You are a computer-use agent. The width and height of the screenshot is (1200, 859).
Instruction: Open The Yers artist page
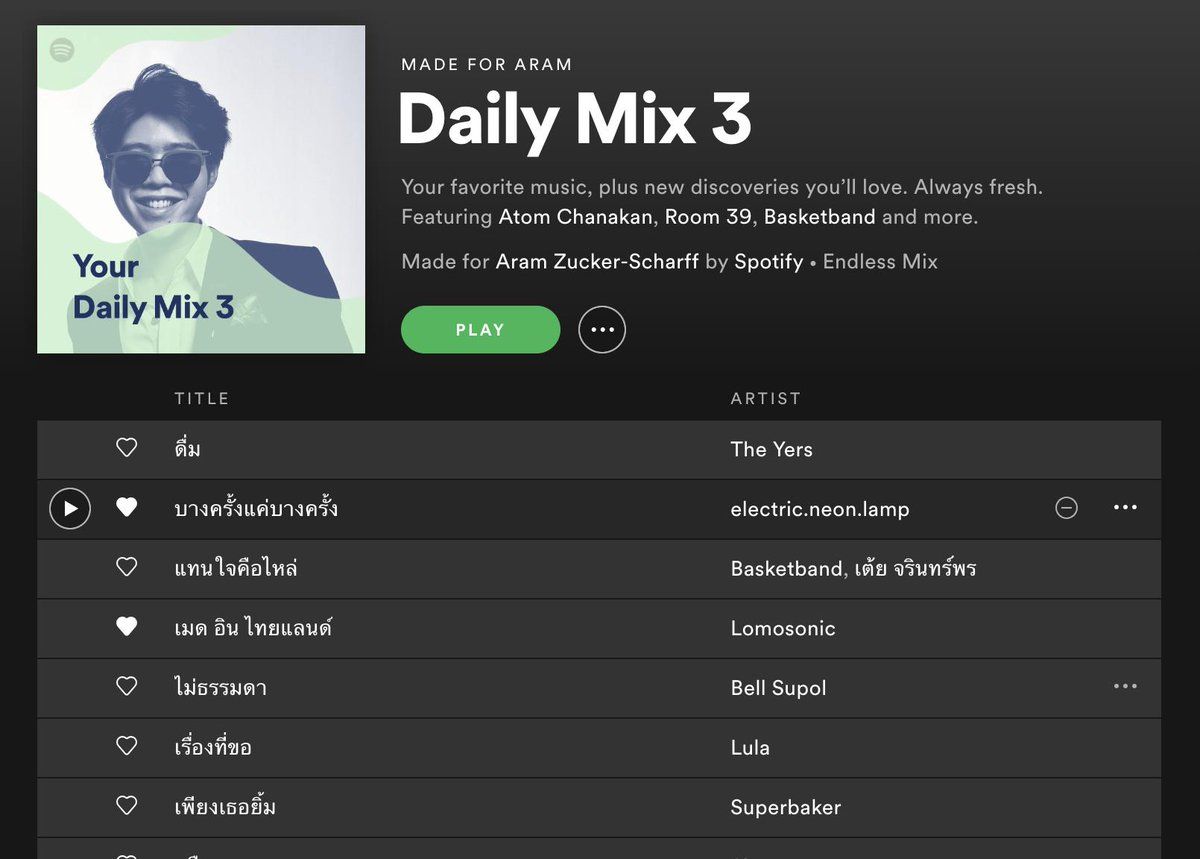pos(771,449)
